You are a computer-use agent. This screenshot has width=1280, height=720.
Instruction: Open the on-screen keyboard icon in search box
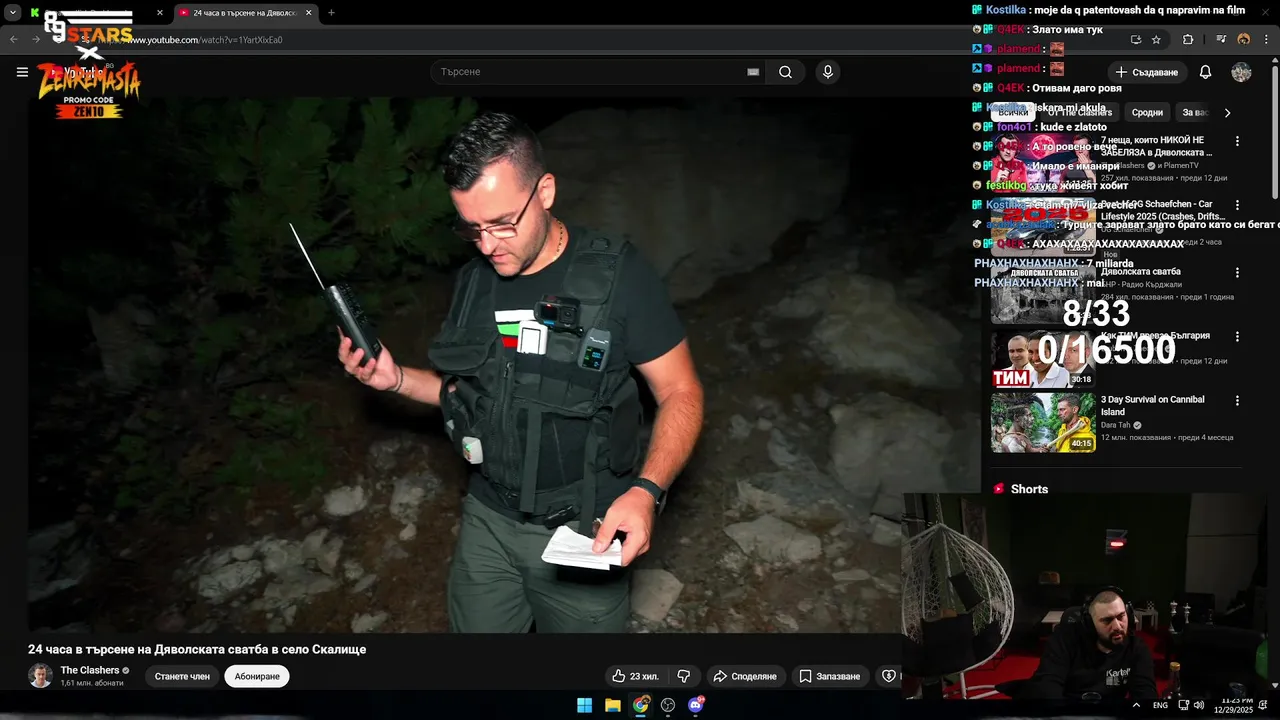click(x=753, y=72)
